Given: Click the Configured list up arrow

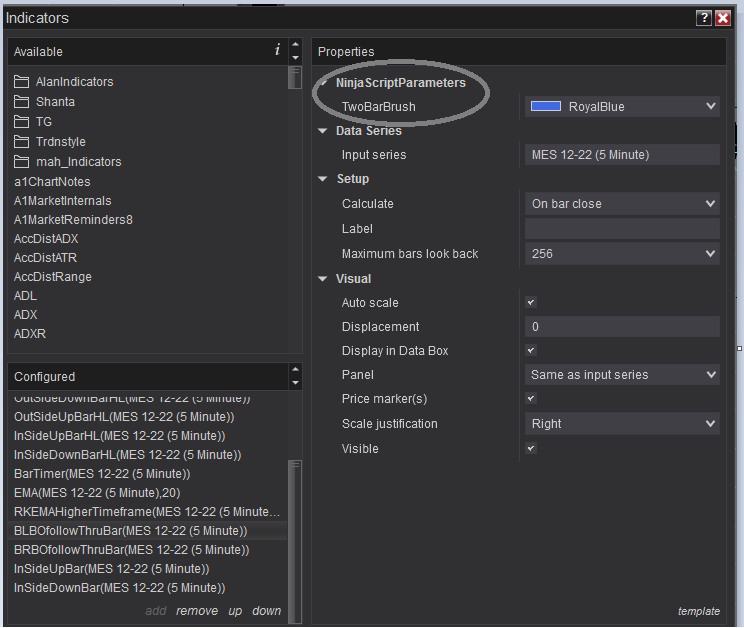Looking at the screenshot, I should [295, 369].
